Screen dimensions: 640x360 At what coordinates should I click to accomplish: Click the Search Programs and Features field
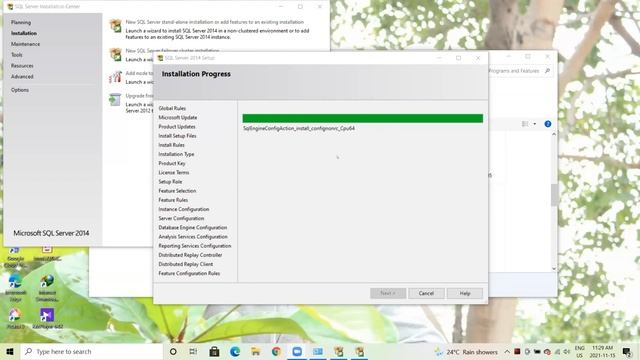[x=520, y=71]
